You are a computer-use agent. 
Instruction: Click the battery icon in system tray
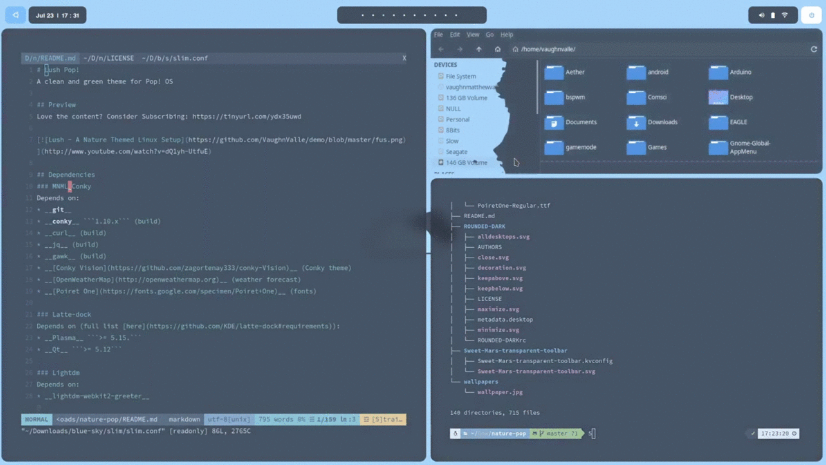pos(773,15)
